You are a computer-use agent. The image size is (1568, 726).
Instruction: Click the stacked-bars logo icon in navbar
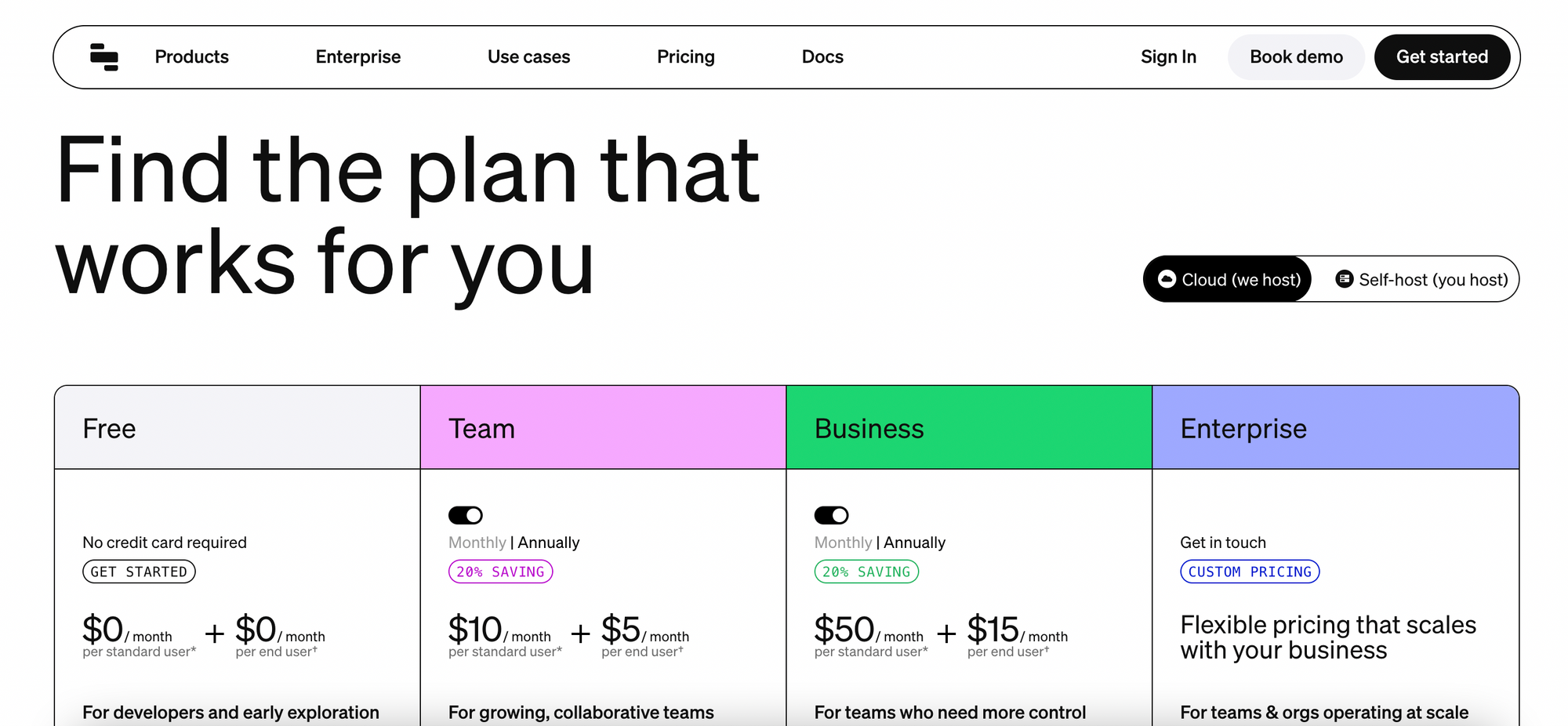click(x=104, y=57)
